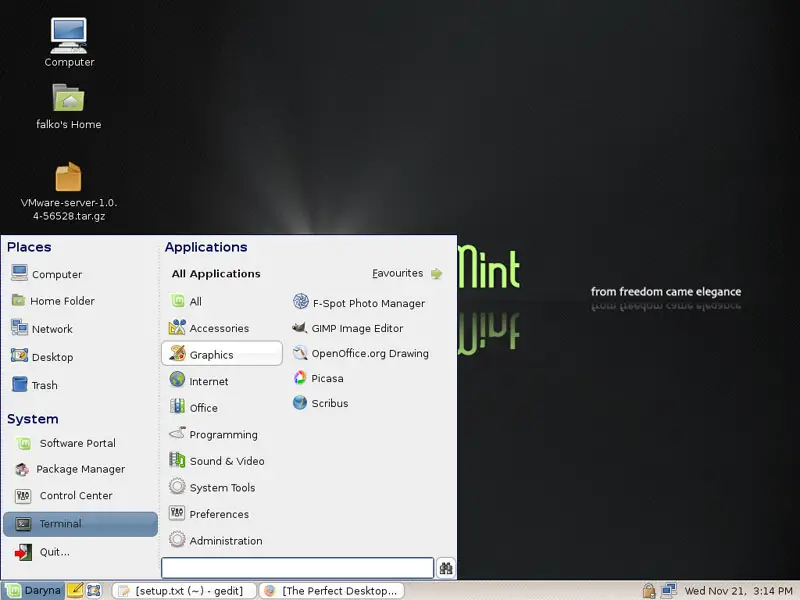
Task: Click the Internet globe icon
Action: click(177, 380)
